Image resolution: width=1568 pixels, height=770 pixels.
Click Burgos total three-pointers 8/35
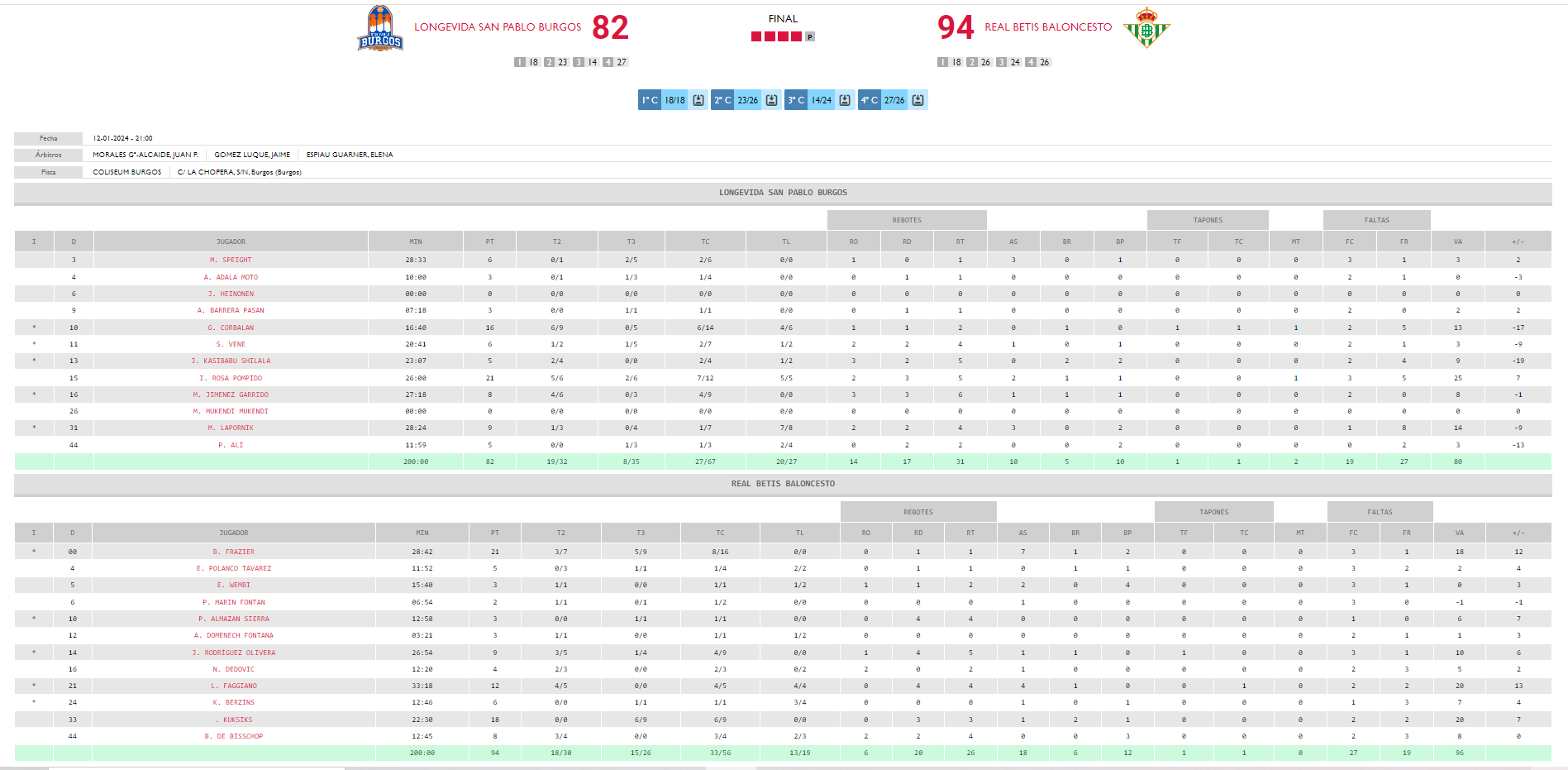tap(631, 462)
